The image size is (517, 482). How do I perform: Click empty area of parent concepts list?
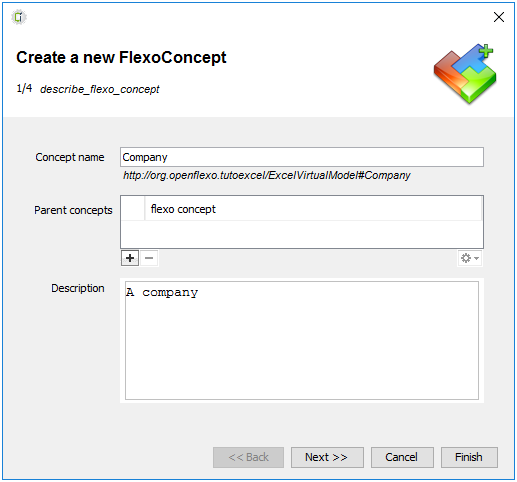[302, 234]
